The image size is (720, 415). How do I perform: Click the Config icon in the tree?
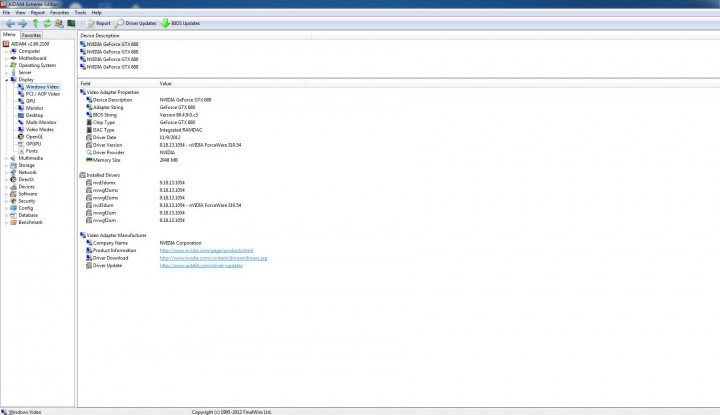click(x=13, y=208)
